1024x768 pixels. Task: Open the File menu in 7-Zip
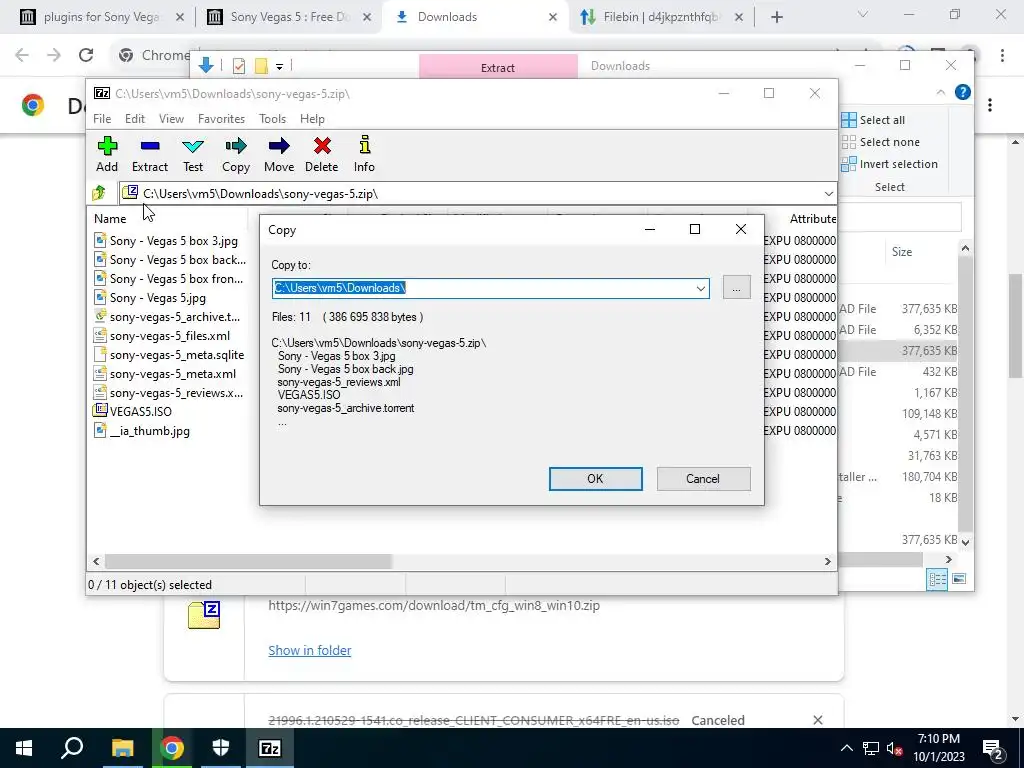coord(102,119)
